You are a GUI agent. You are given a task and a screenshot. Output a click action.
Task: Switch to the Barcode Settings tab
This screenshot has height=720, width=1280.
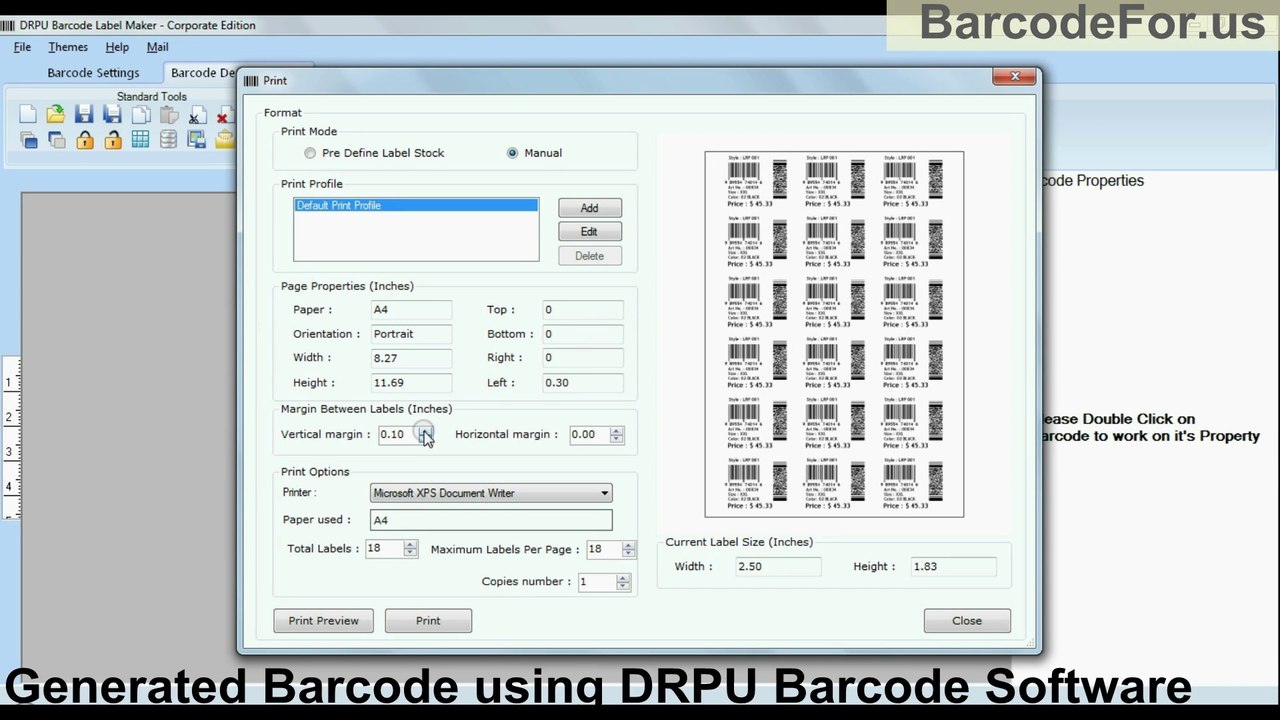93,73
